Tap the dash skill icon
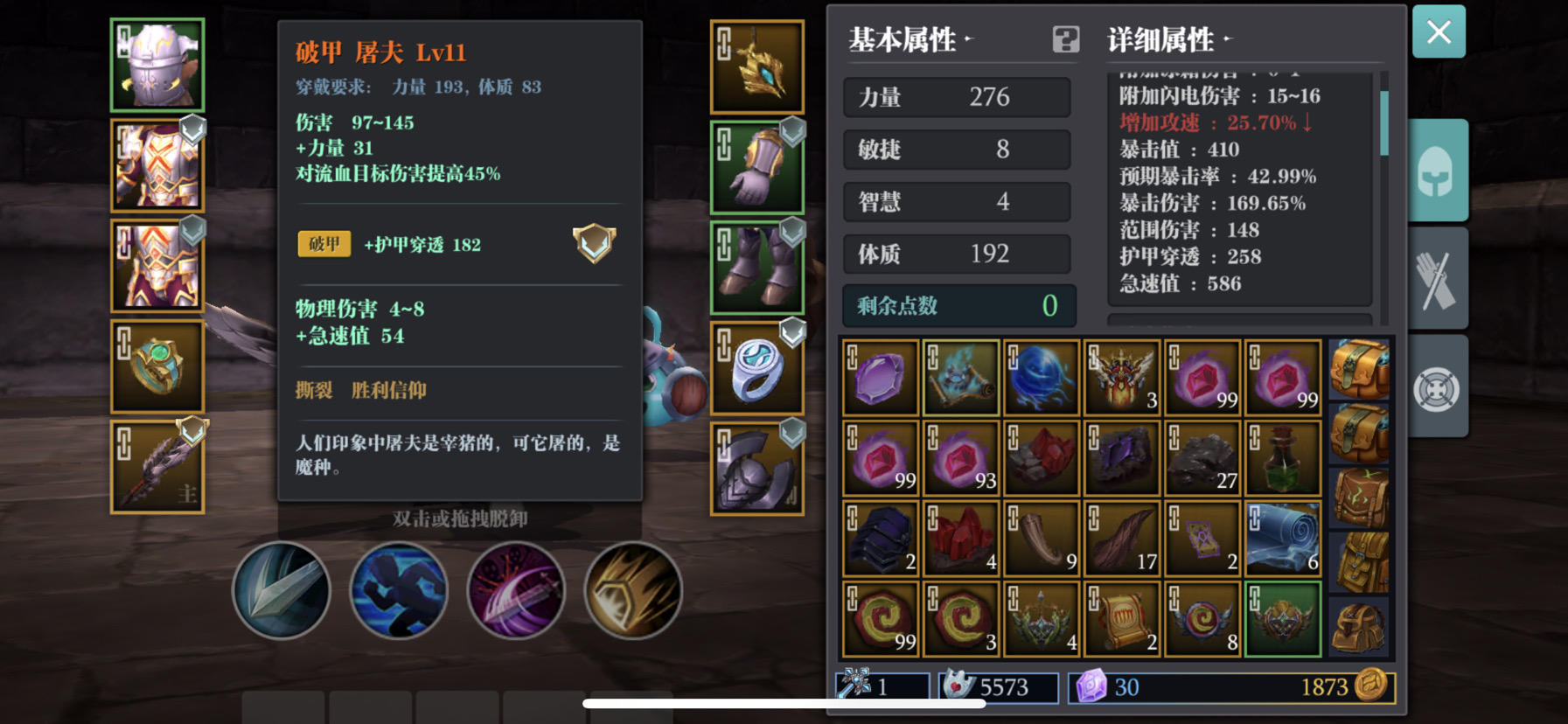Viewport: 1568px width, 724px height. [399, 590]
